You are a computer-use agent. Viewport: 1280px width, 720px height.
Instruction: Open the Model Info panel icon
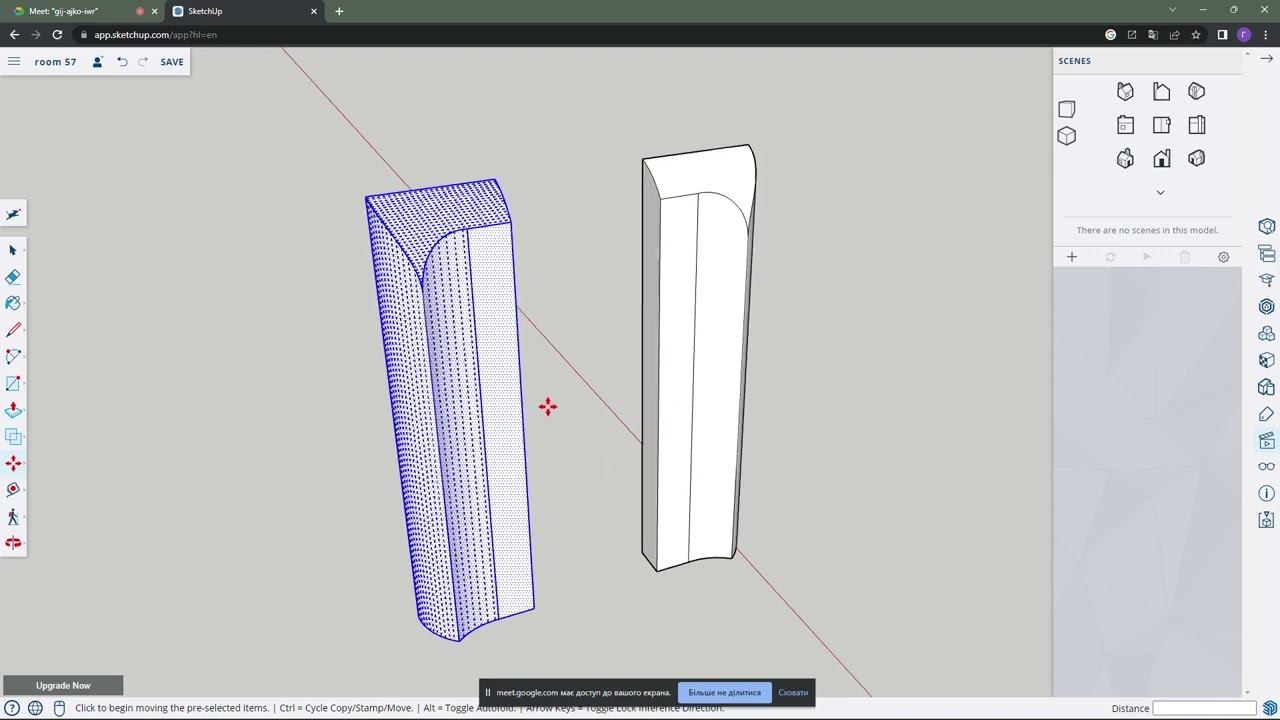(1266, 493)
